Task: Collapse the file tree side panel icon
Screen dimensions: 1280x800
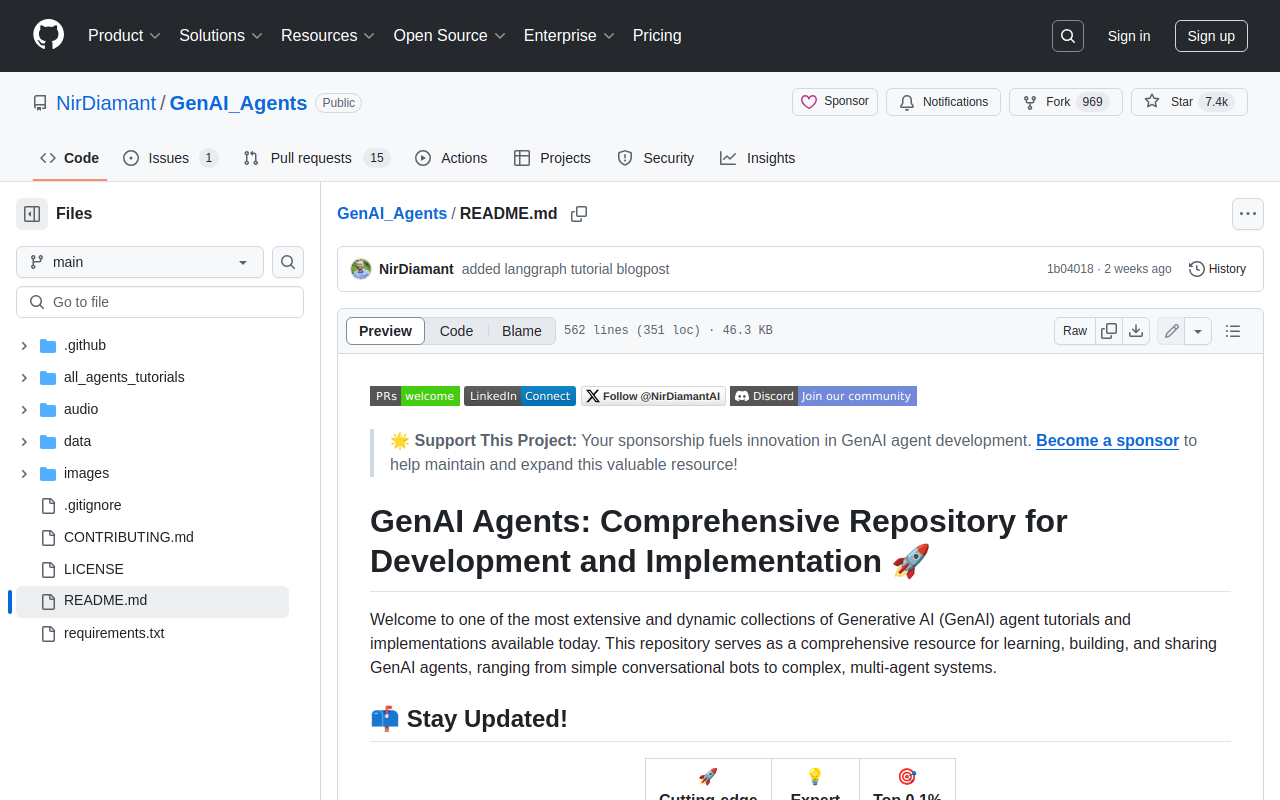Action: pos(32,214)
